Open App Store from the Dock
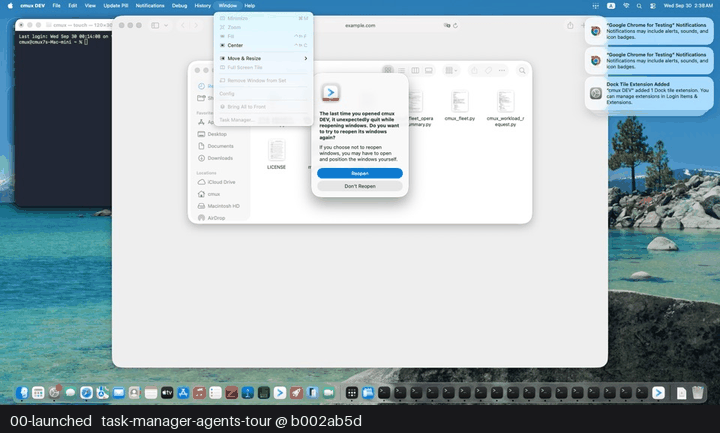The height and width of the screenshot is (433, 720). pos(183,393)
